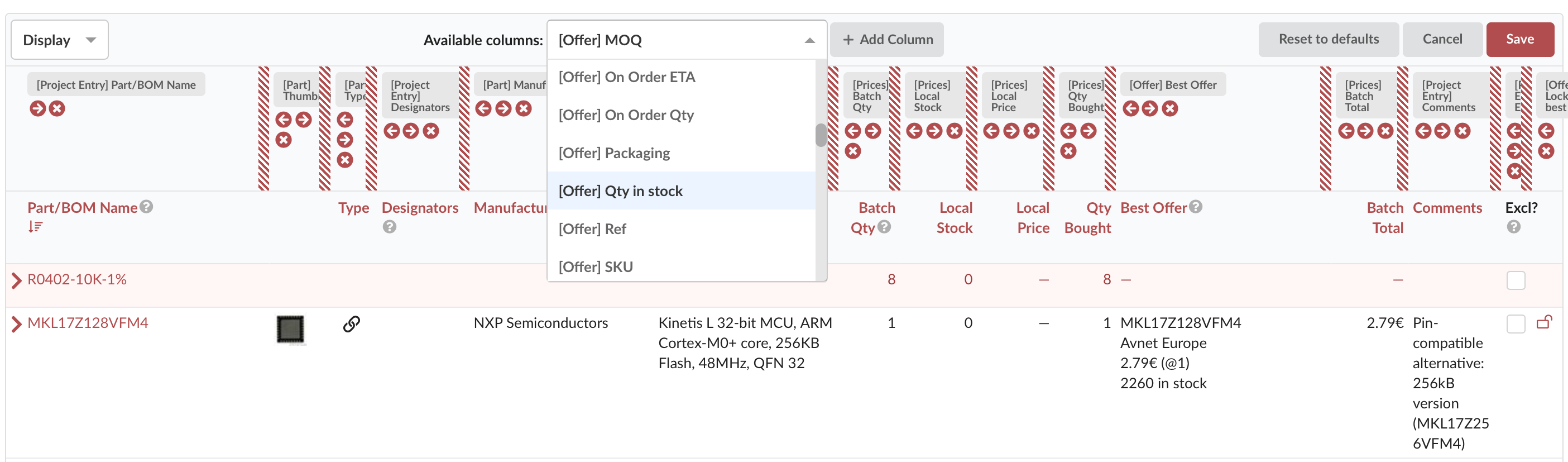The width and height of the screenshot is (1568, 462).
Task: Sort by the Local Stock header
Action: 954,217
